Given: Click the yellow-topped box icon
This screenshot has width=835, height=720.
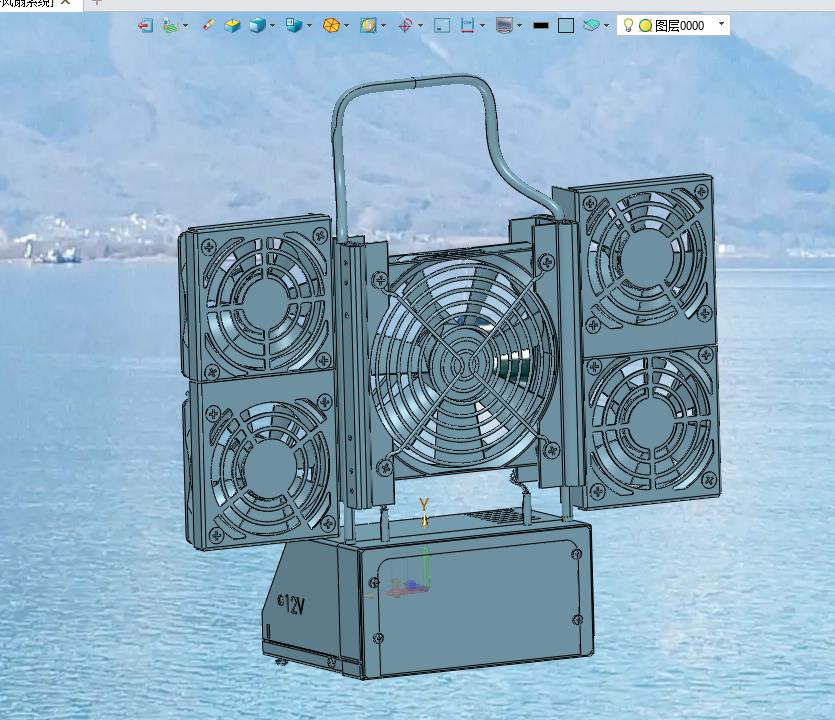Looking at the screenshot, I should click(x=232, y=25).
